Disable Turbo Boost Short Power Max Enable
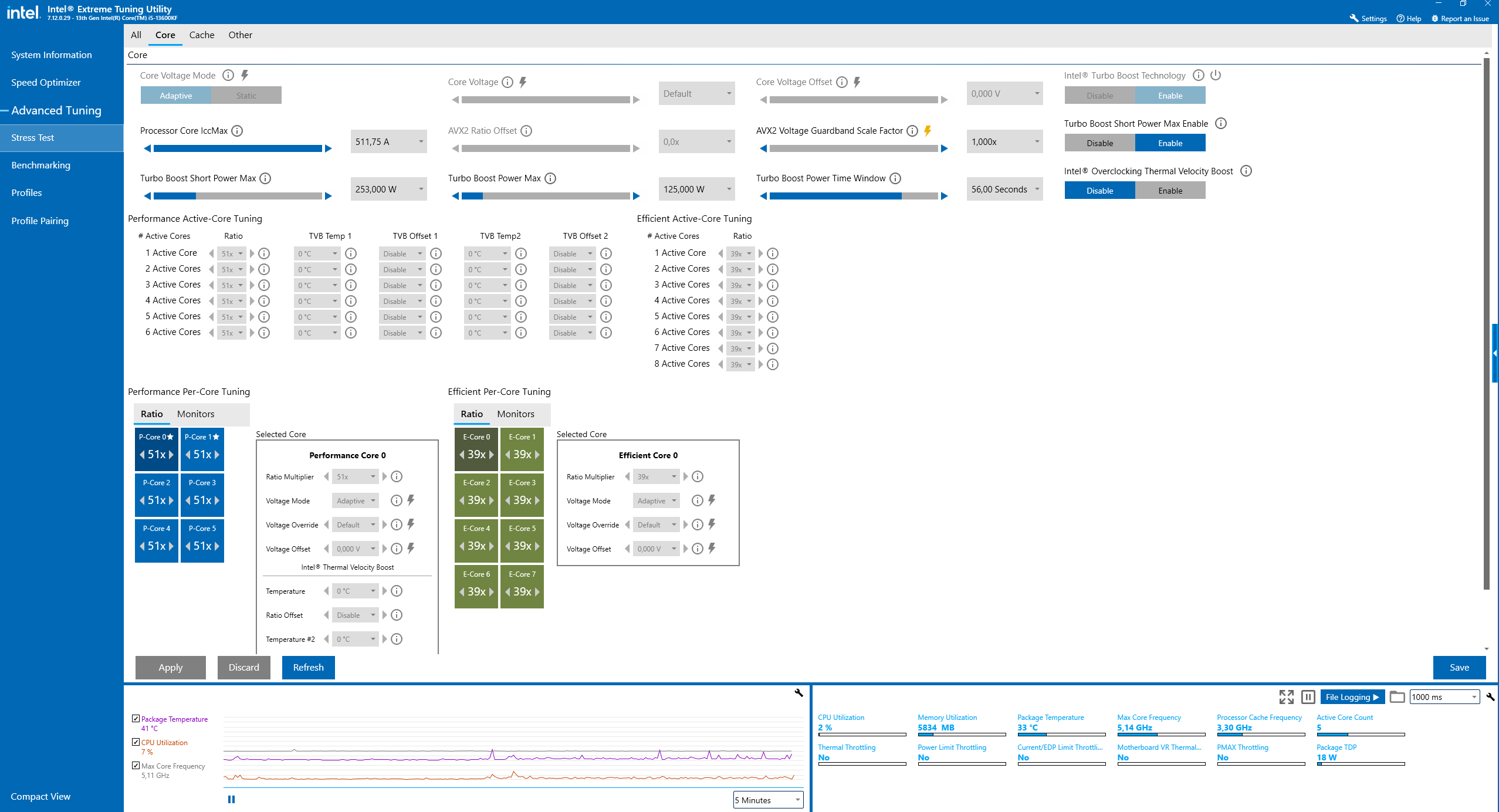Image resolution: width=1499 pixels, height=812 pixels. click(x=1099, y=143)
